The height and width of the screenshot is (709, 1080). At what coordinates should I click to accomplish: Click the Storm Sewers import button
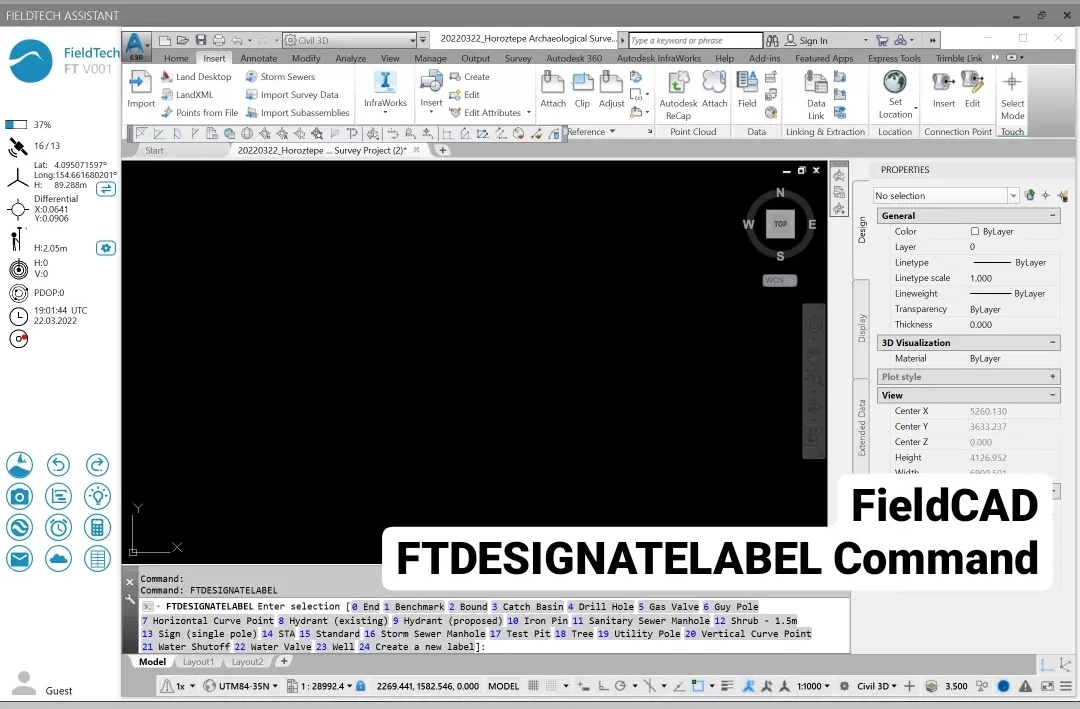click(280, 76)
